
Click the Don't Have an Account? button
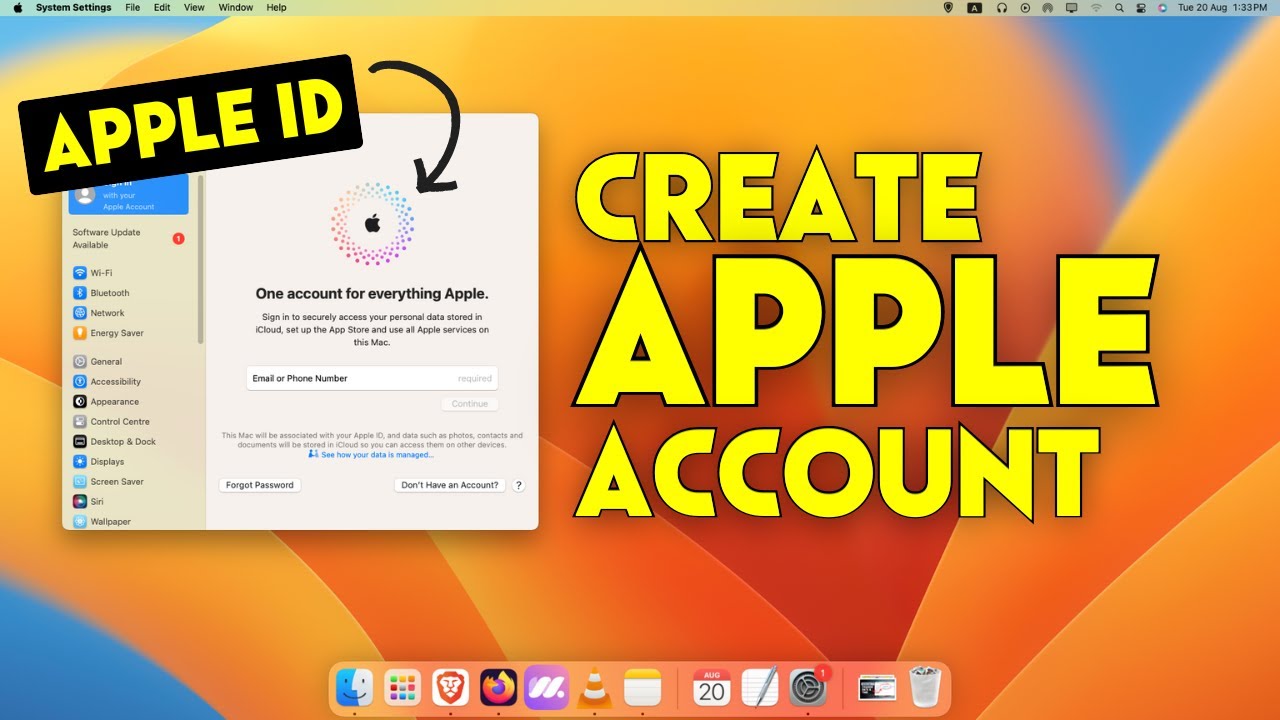point(450,485)
